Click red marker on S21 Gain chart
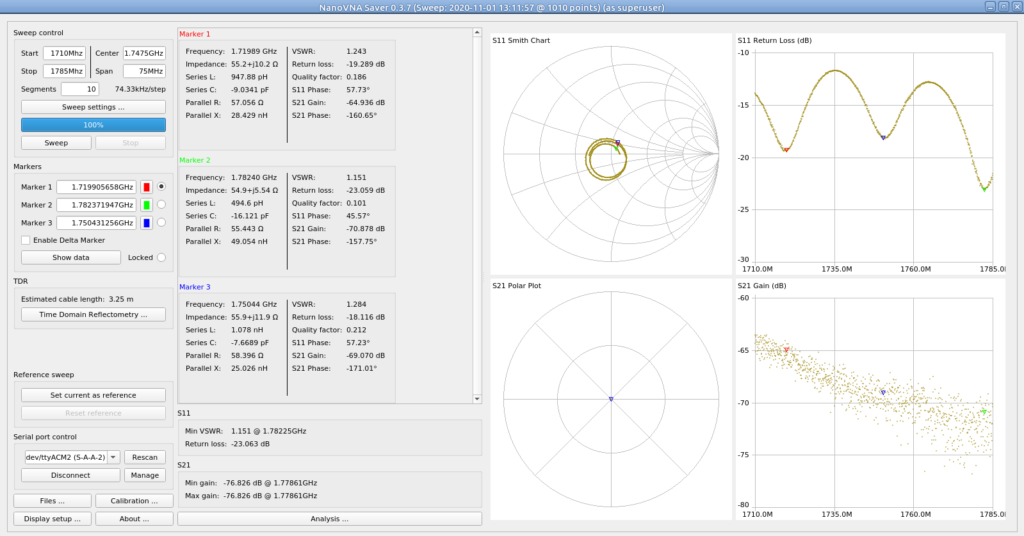Image resolution: width=1024 pixels, height=536 pixels. pos(786,350)
